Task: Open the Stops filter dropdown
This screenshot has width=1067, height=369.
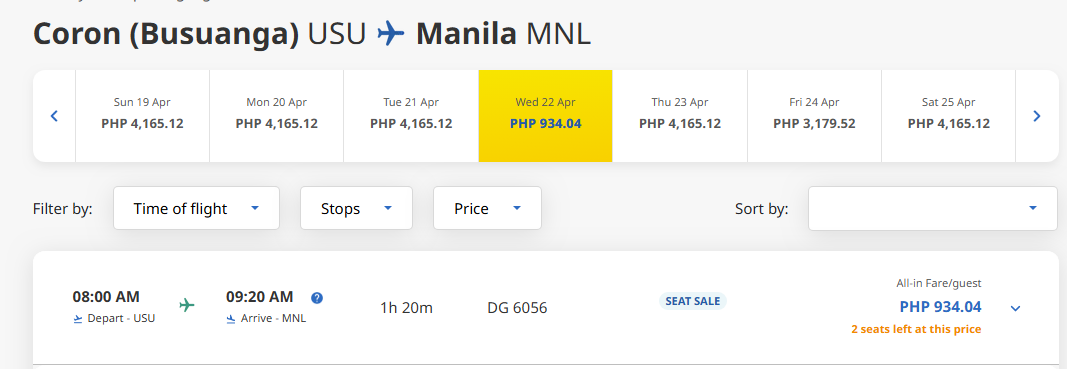Action: pos(357,208)
